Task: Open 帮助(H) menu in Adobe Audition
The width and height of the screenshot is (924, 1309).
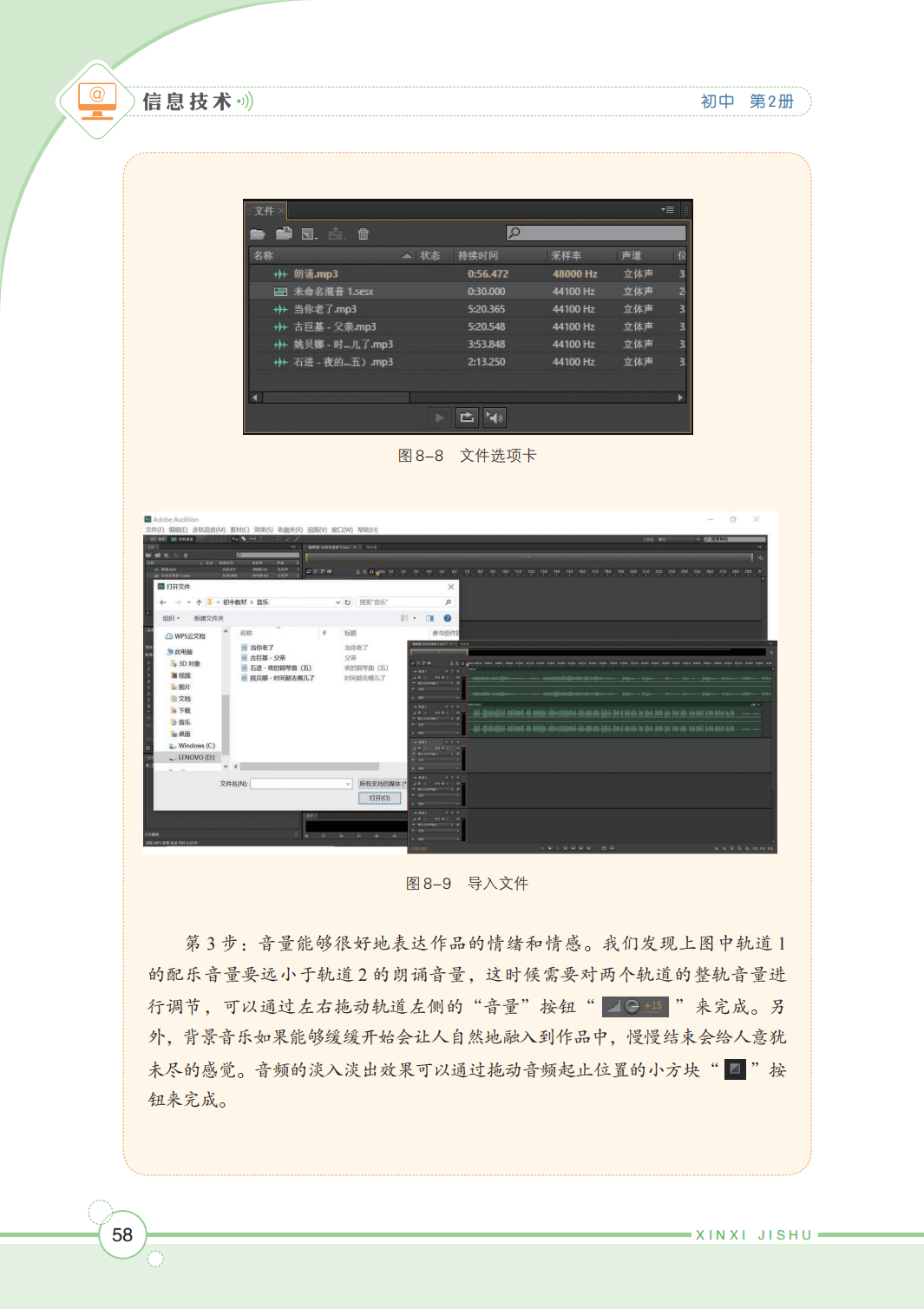Action: point(368,530)
